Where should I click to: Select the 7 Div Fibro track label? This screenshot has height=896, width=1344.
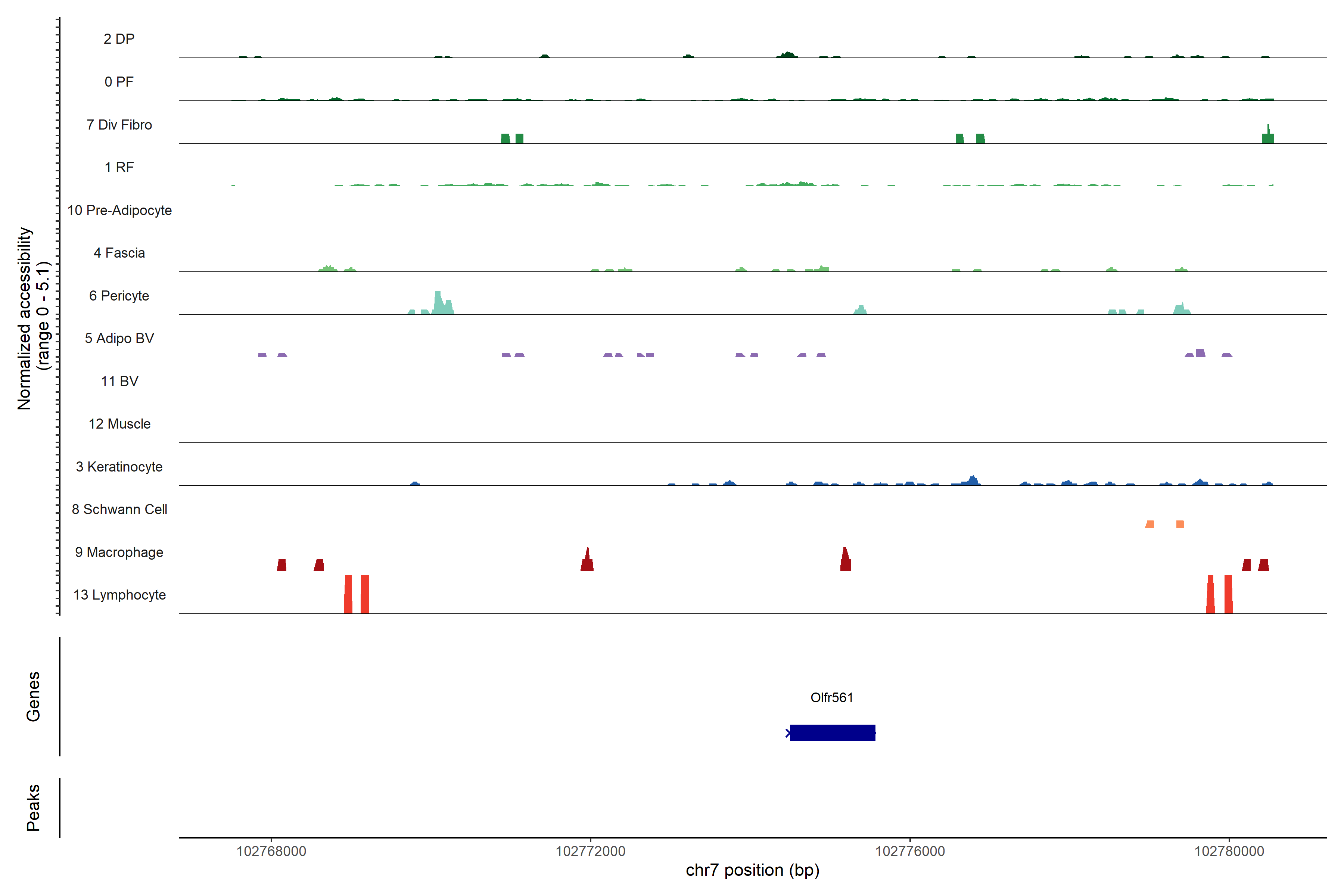coord(119,125)
